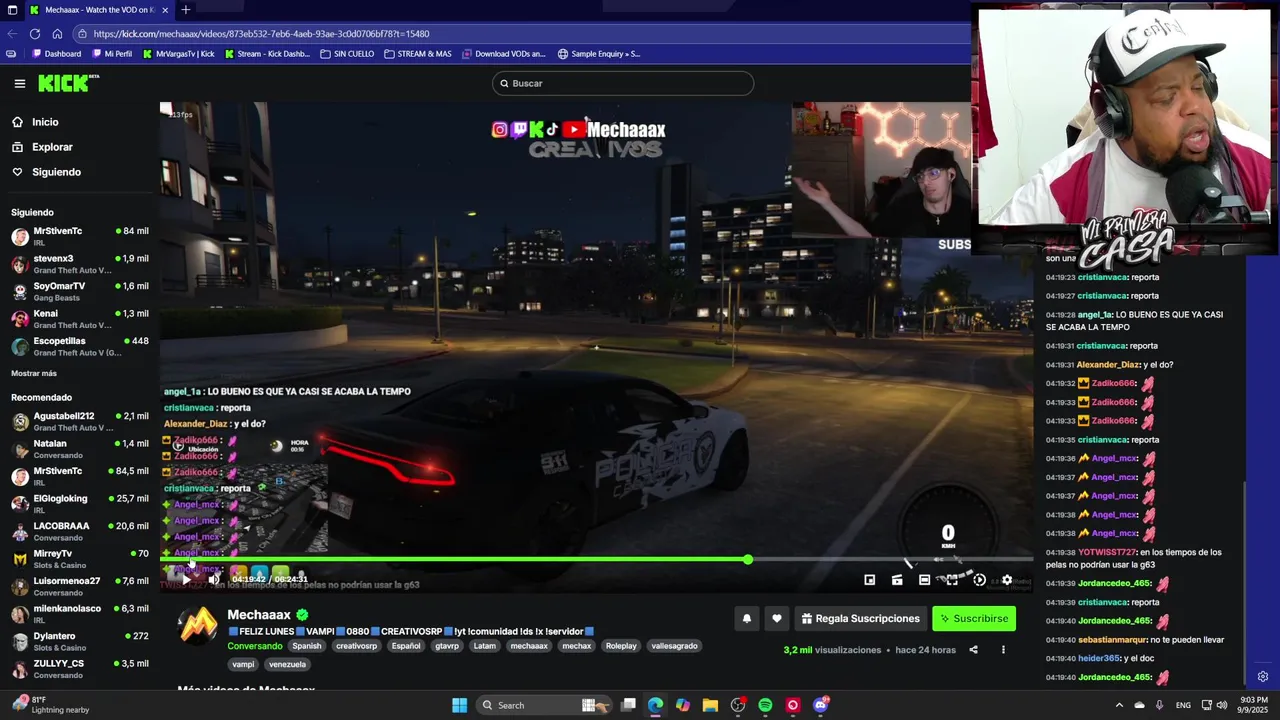Open milenkanolasco recommended channel

[x=80, y=613]
